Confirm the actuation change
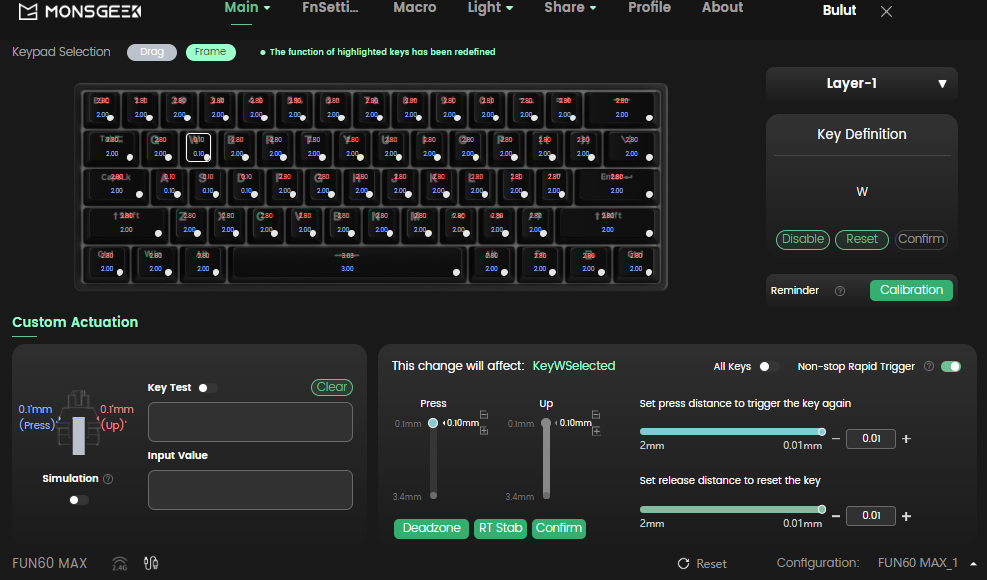Image resolution: width=987 pixels, height=580 pixels. 559,528
